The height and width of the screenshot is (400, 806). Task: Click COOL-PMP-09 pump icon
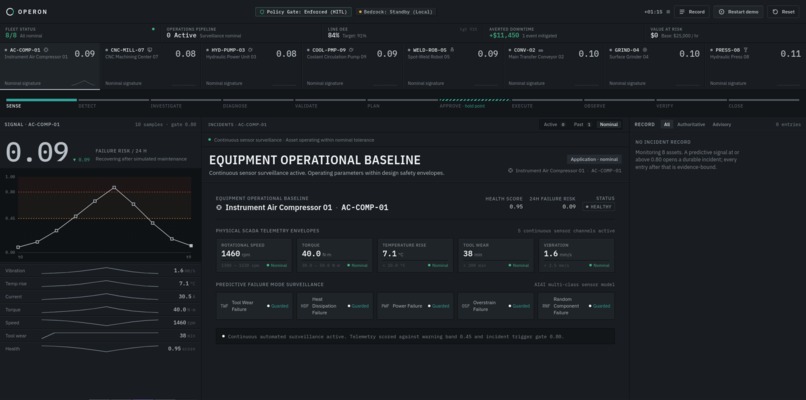click(x=351, y=50)
